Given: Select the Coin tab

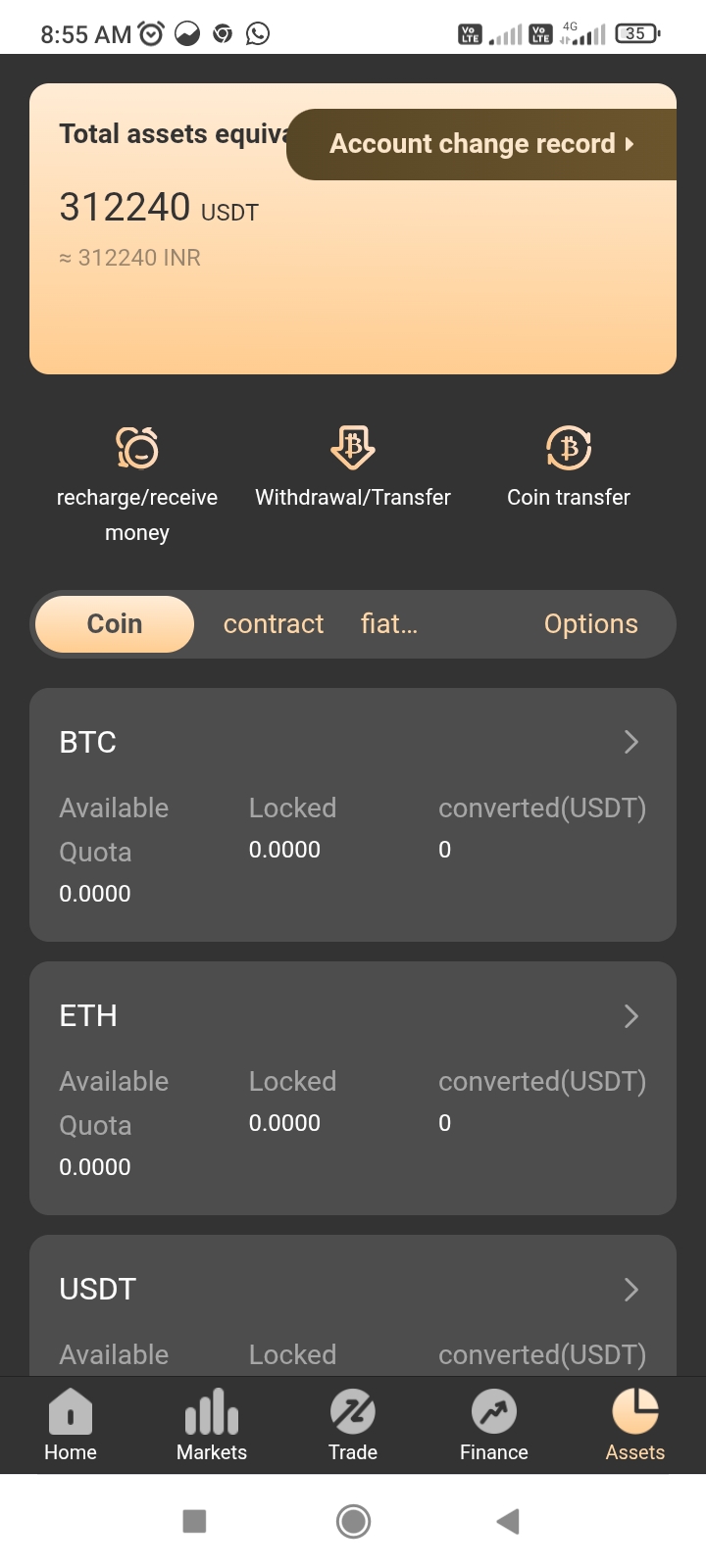Looking at the screenshot, I should tap(115, 624).
